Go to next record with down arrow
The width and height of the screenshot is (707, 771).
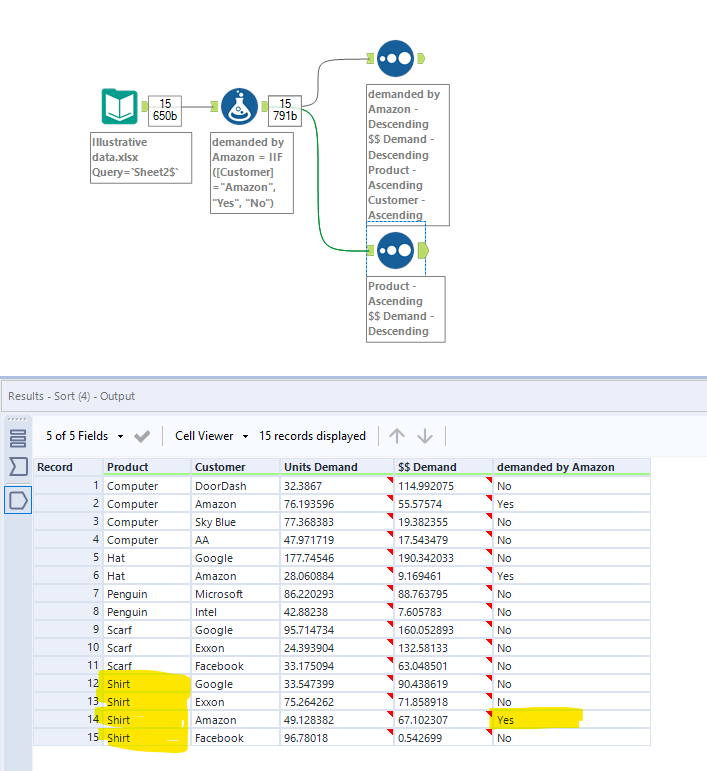(425, 436)
